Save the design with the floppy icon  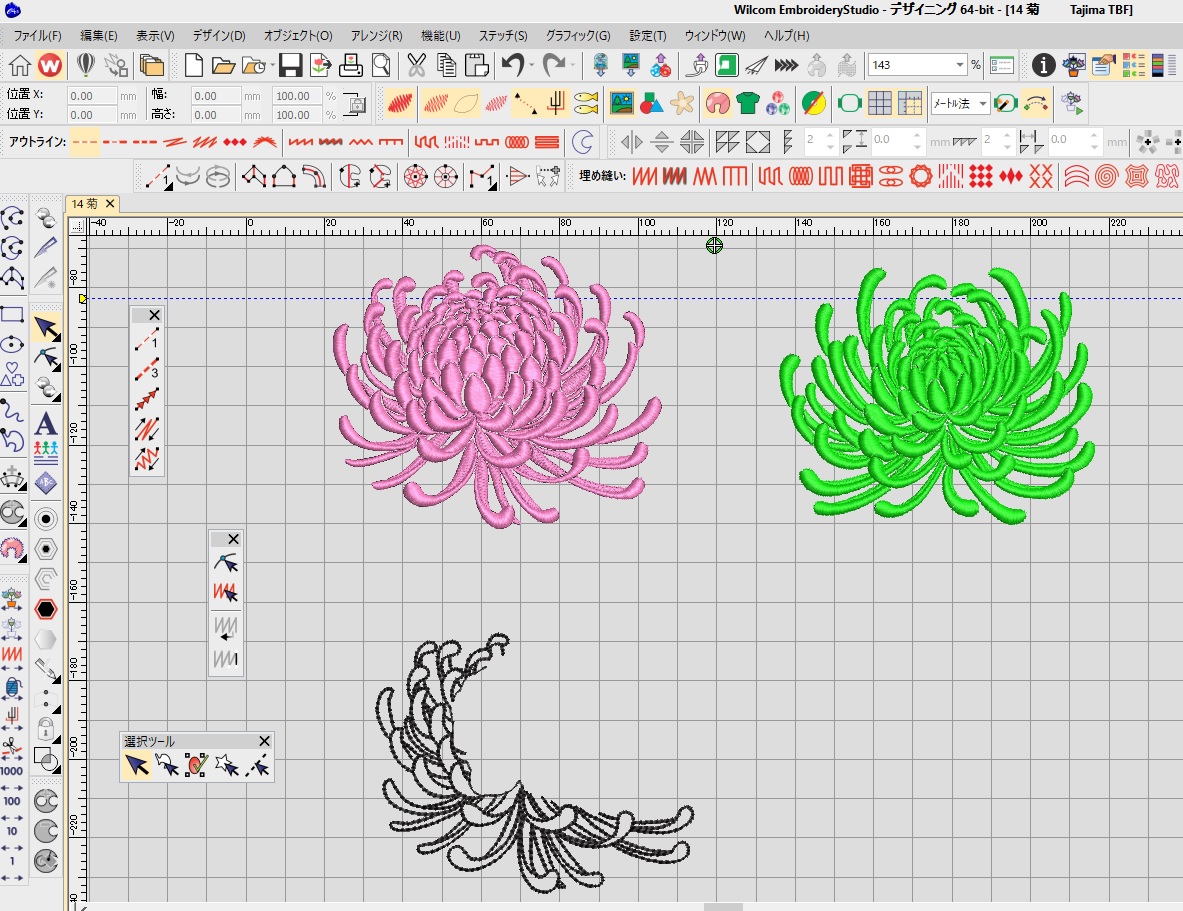(290, 65)
